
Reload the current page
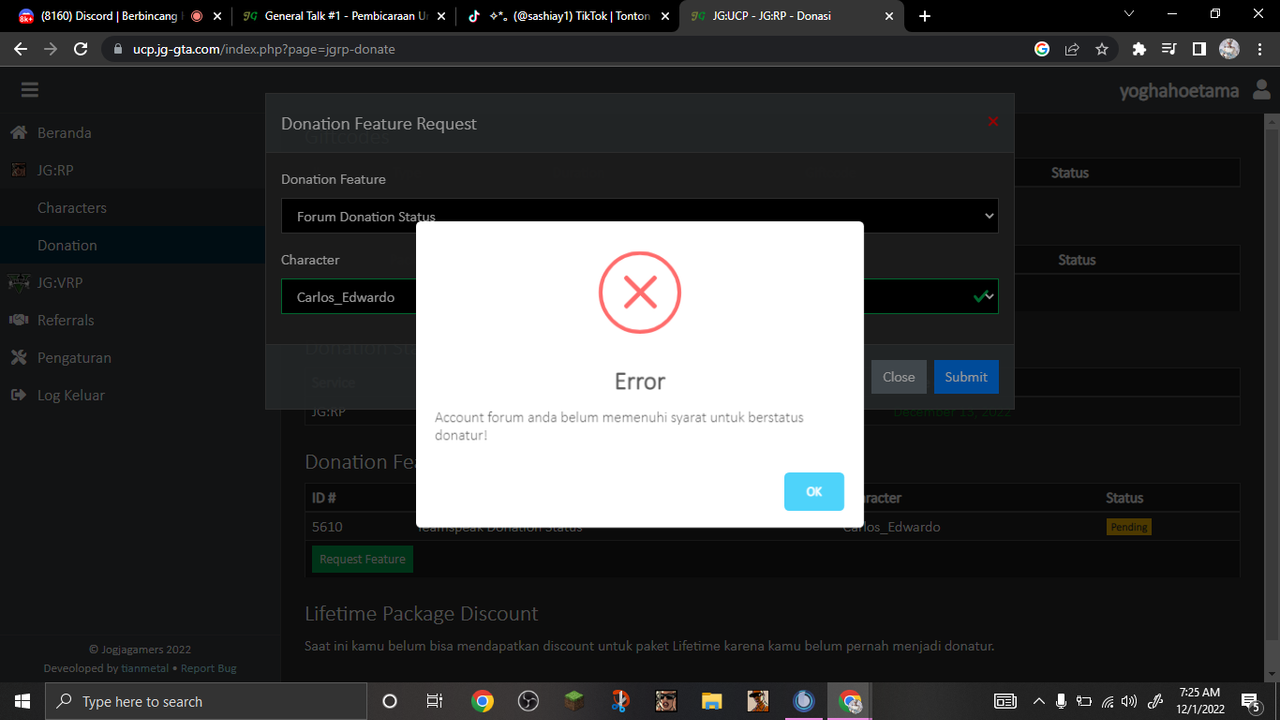click(x=82, y=49)
